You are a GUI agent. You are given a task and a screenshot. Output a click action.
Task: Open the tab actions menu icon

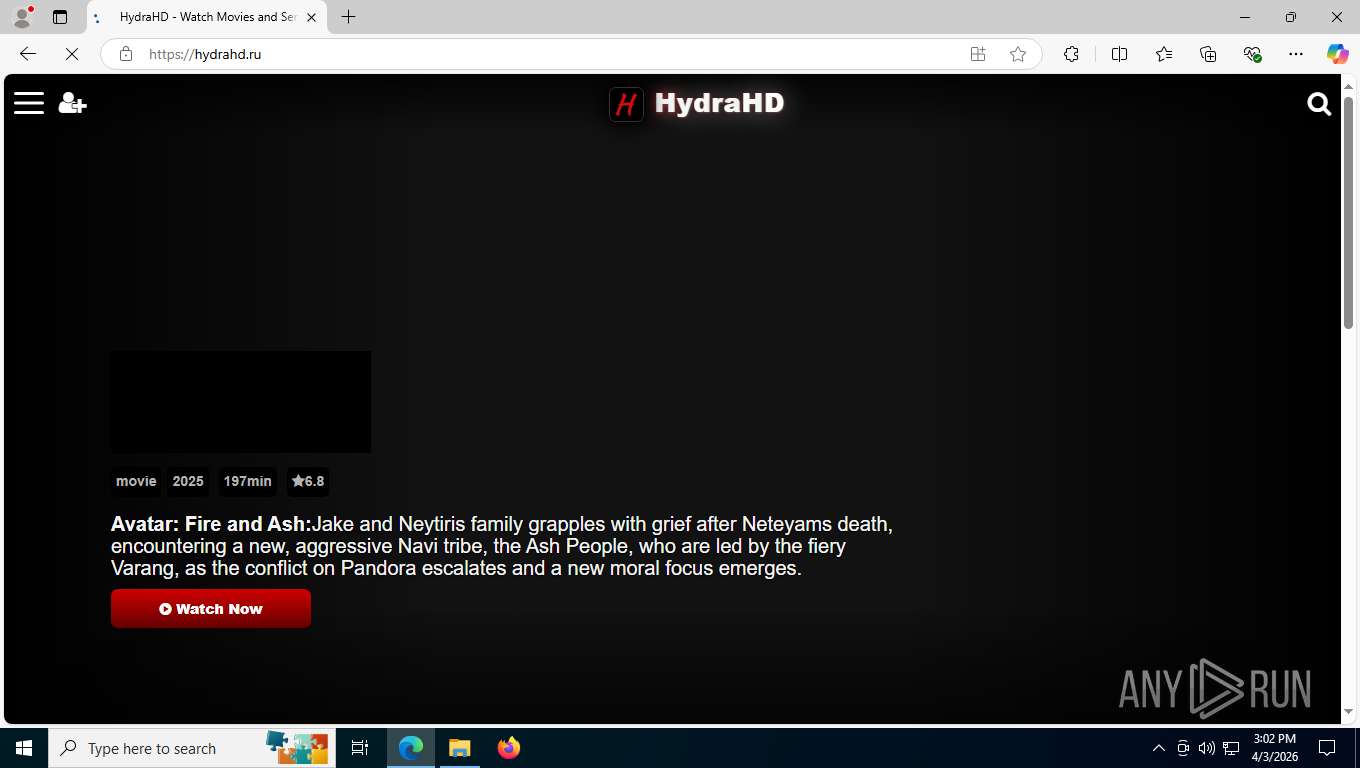point(60,17)
